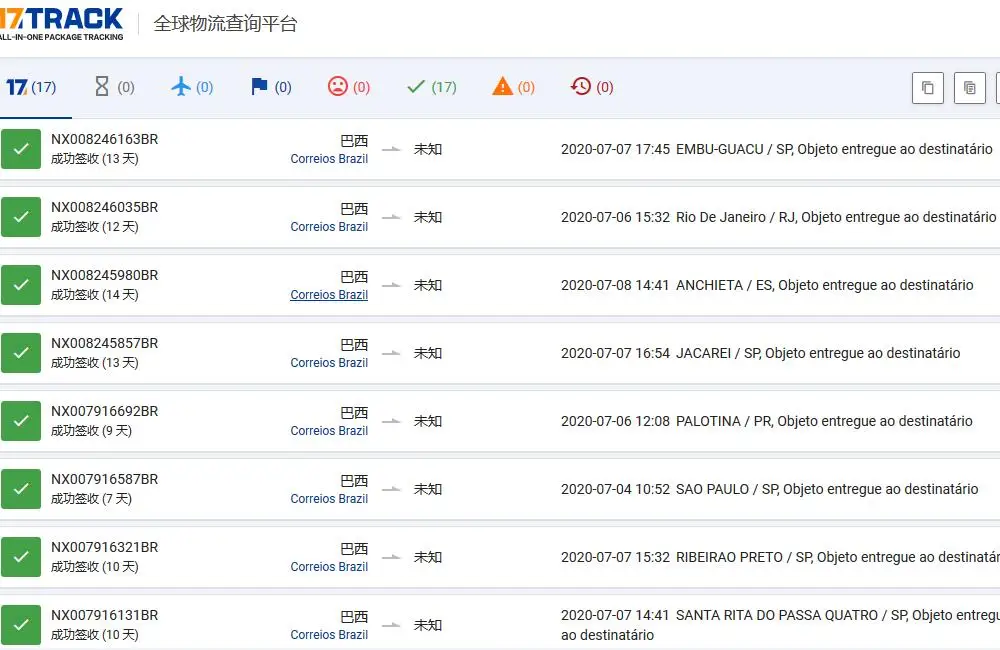The height and width of the screenshot is (650, 1000).
Task: Click the SANTA RITA DO PASSA QUATRO event
Action: (780, 625)
